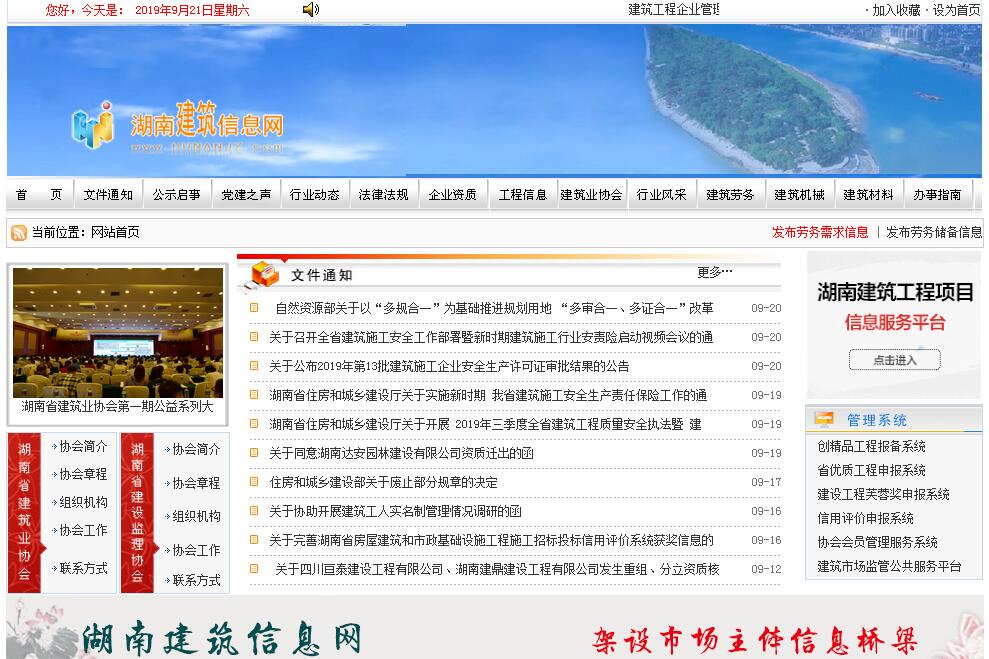
Task: Click the 文件通知 section header icon
Action: [x=265, y=274]
